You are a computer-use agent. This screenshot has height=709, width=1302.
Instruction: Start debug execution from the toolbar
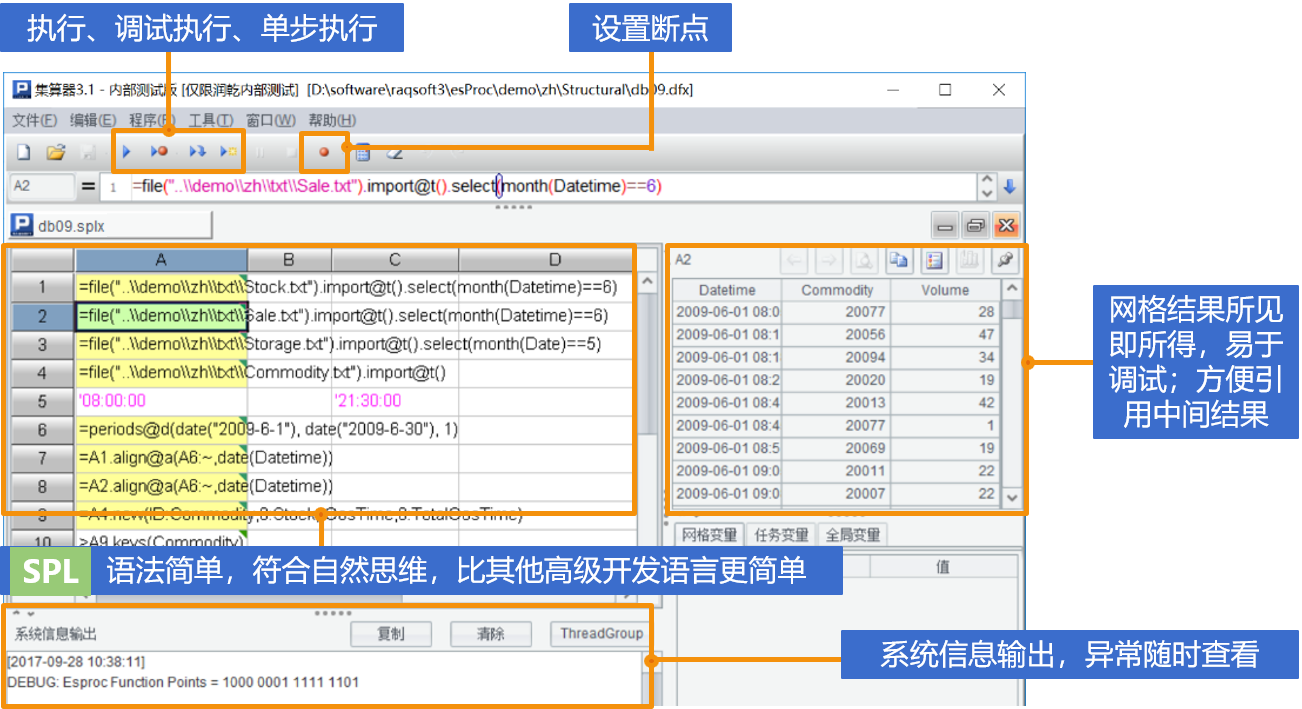point(159,152)
